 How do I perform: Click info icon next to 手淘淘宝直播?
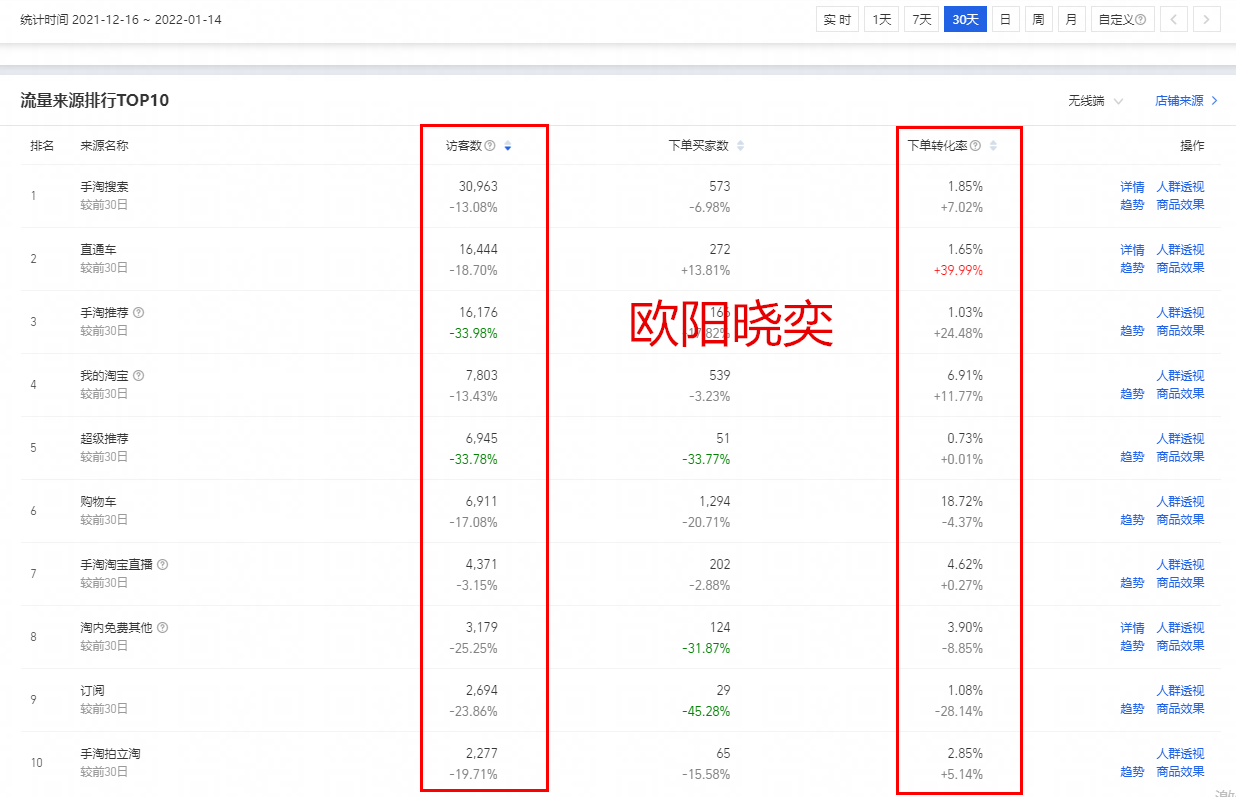(x=163, y=564)
